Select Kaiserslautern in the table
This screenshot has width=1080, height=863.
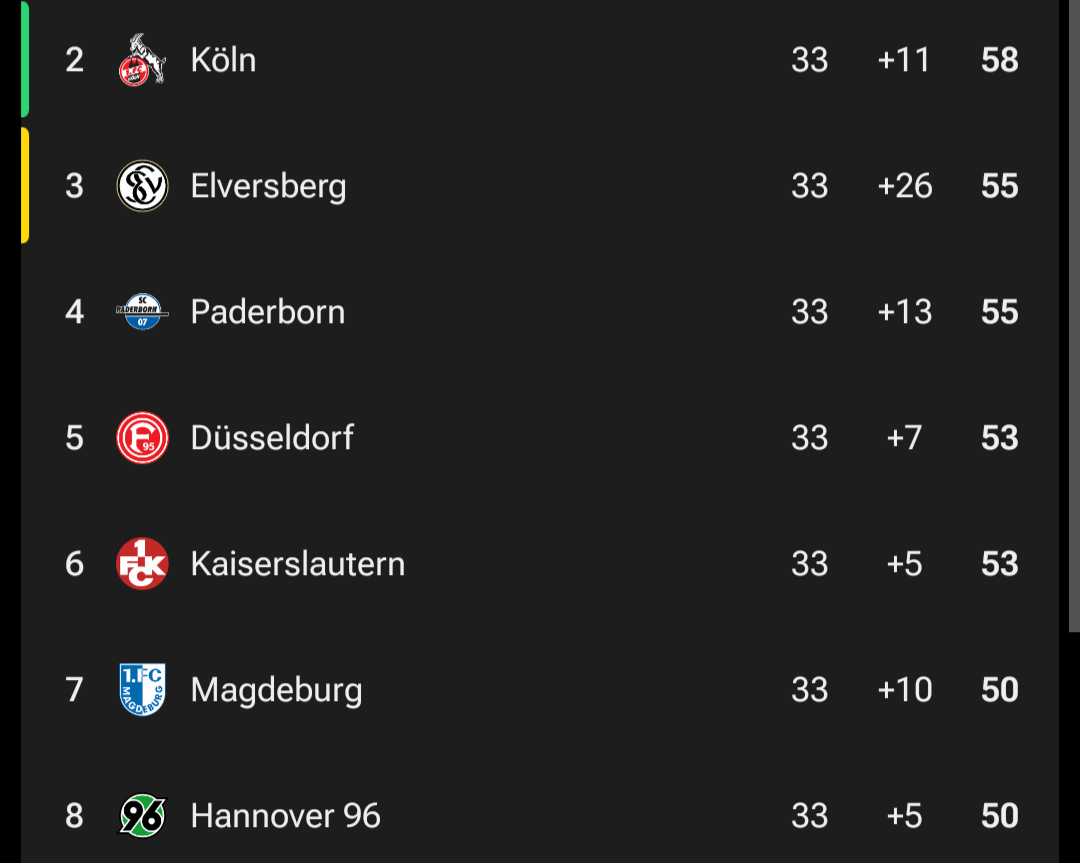pos(298,564)
